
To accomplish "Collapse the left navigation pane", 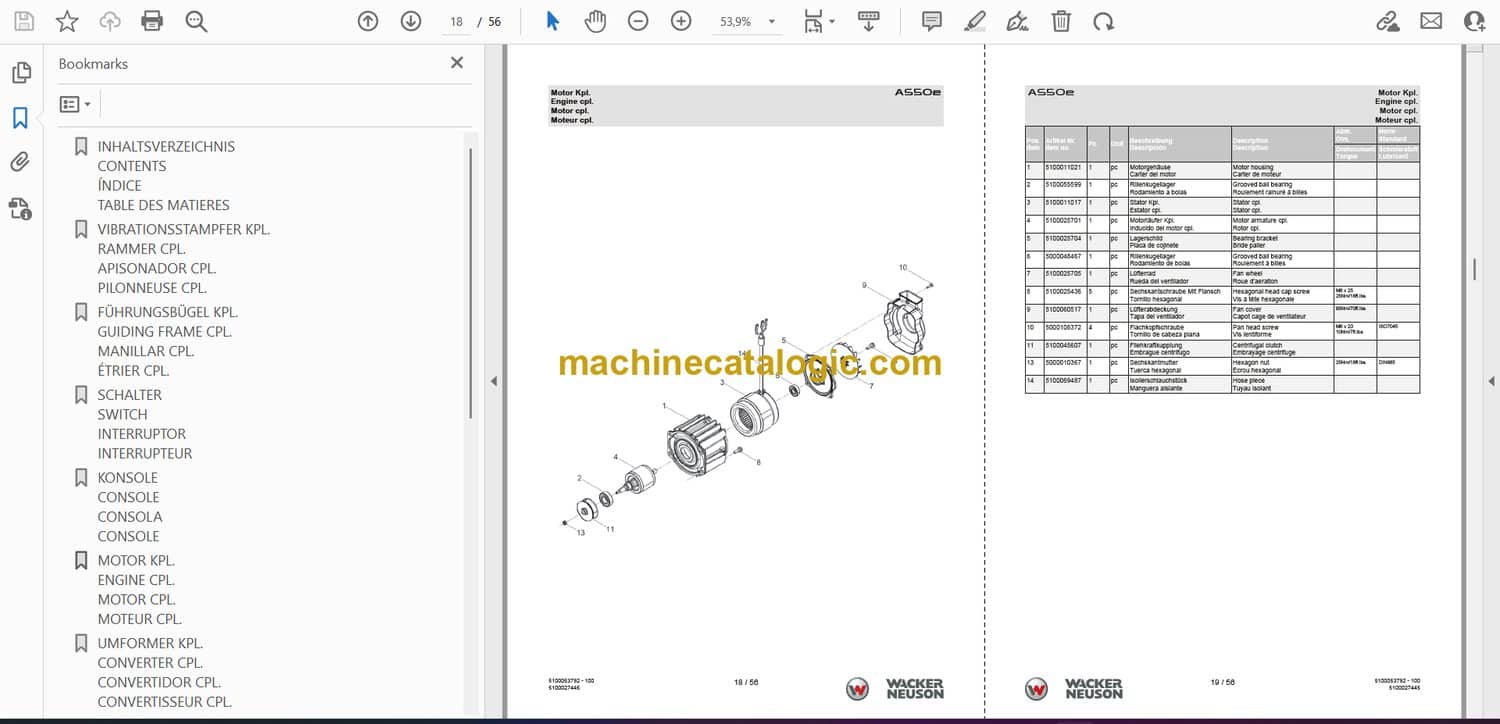I will (x=493, y=381).
